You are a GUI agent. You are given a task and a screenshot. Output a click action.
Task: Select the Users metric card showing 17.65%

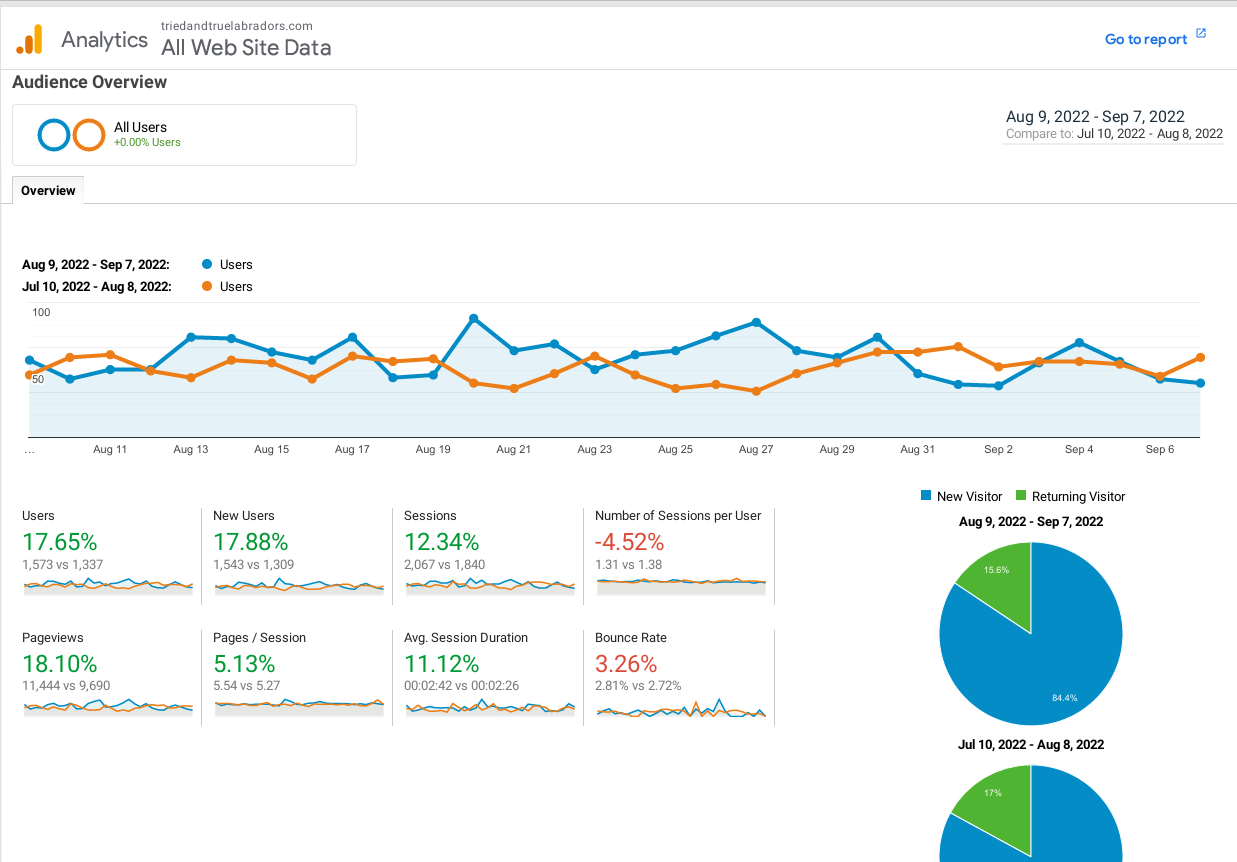pos(108,556)
